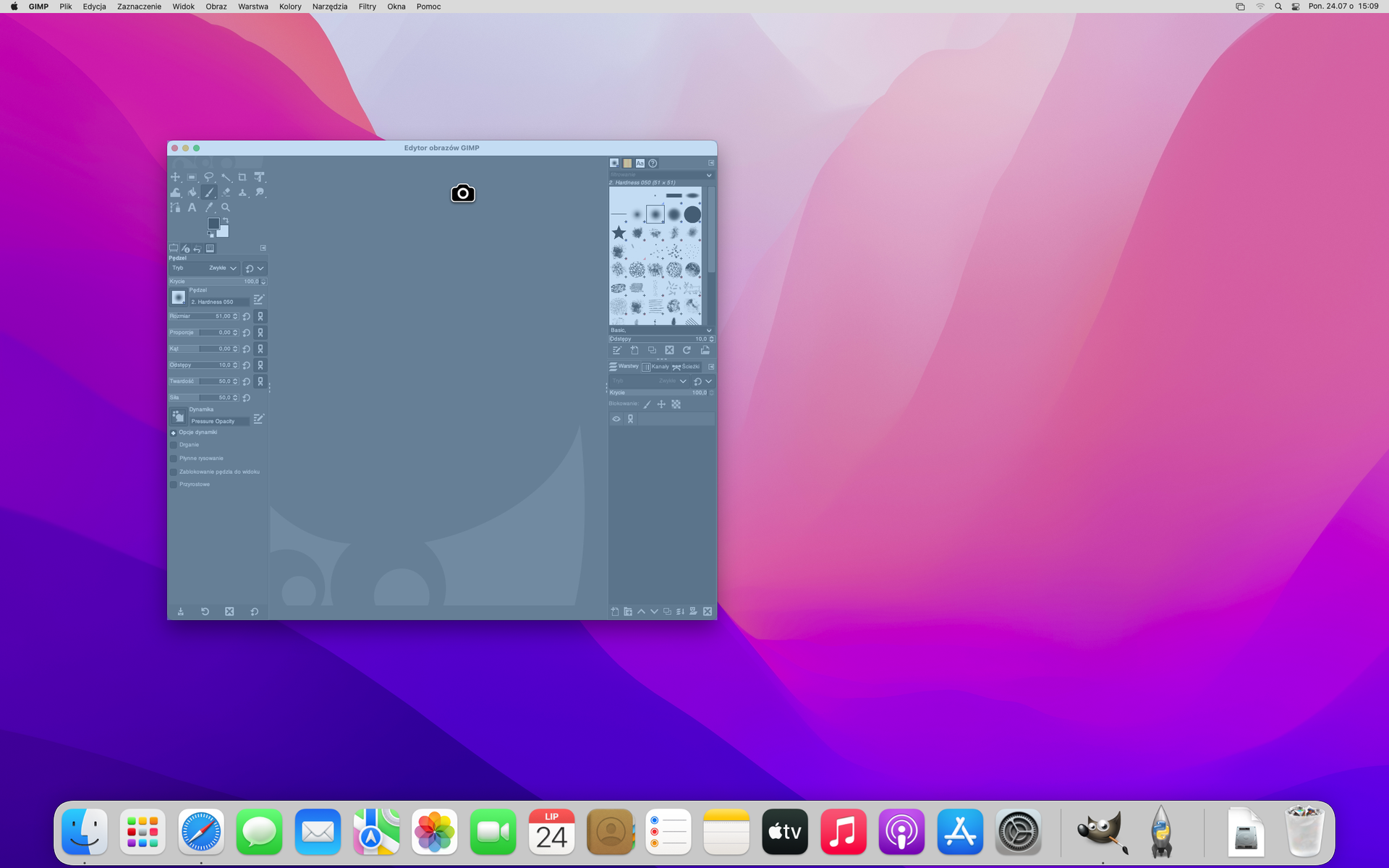Select the star-shaped brush thumbnail
The image size is (1389, 868).
(x=619, y=233)
